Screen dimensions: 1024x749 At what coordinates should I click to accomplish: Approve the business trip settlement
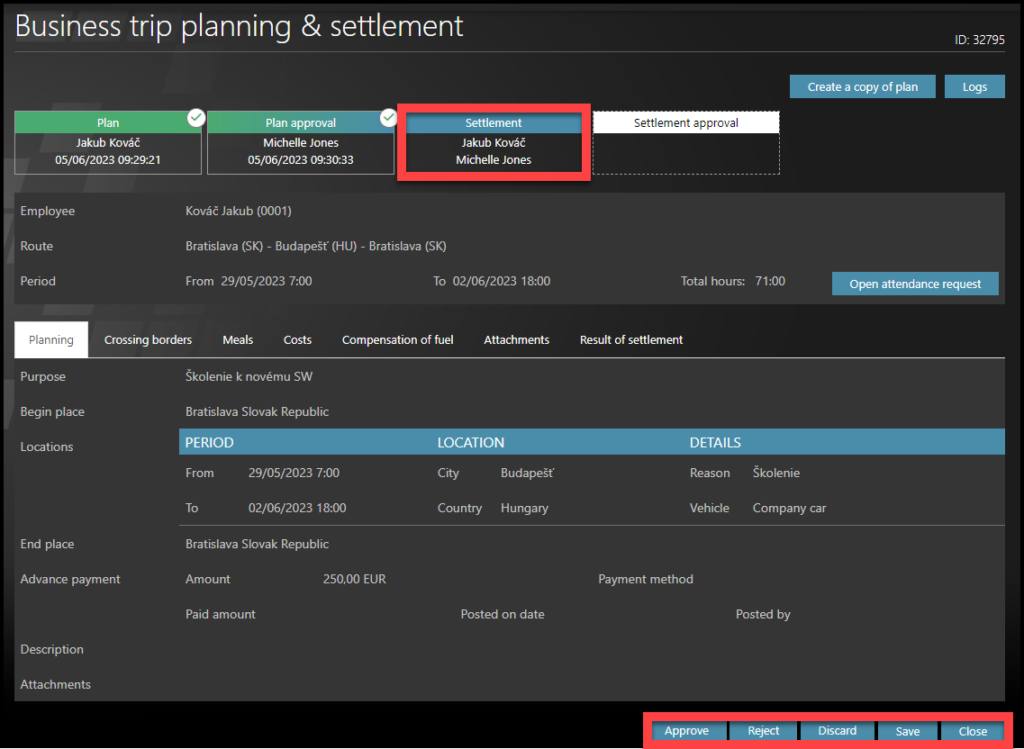686,731
